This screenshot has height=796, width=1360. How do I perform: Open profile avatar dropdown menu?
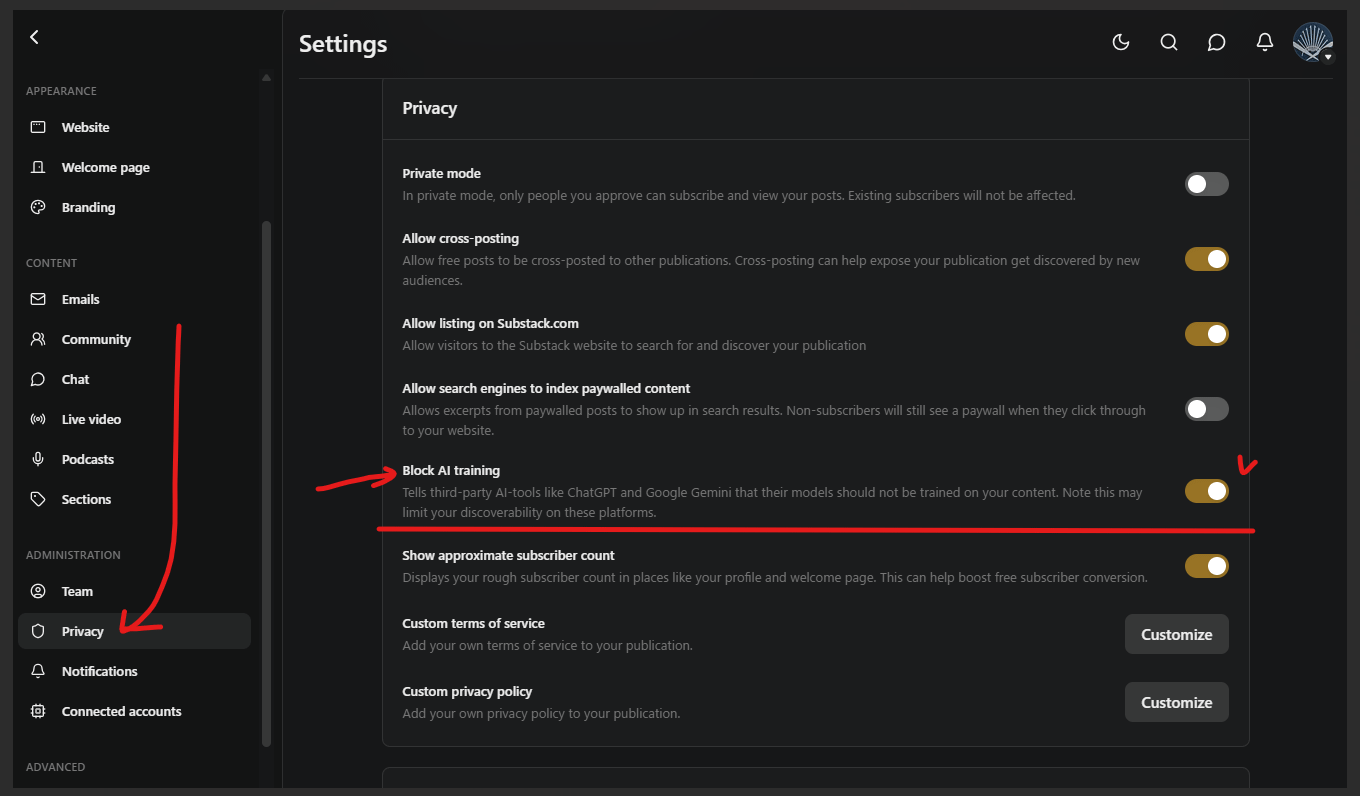tap(1313, 43)
